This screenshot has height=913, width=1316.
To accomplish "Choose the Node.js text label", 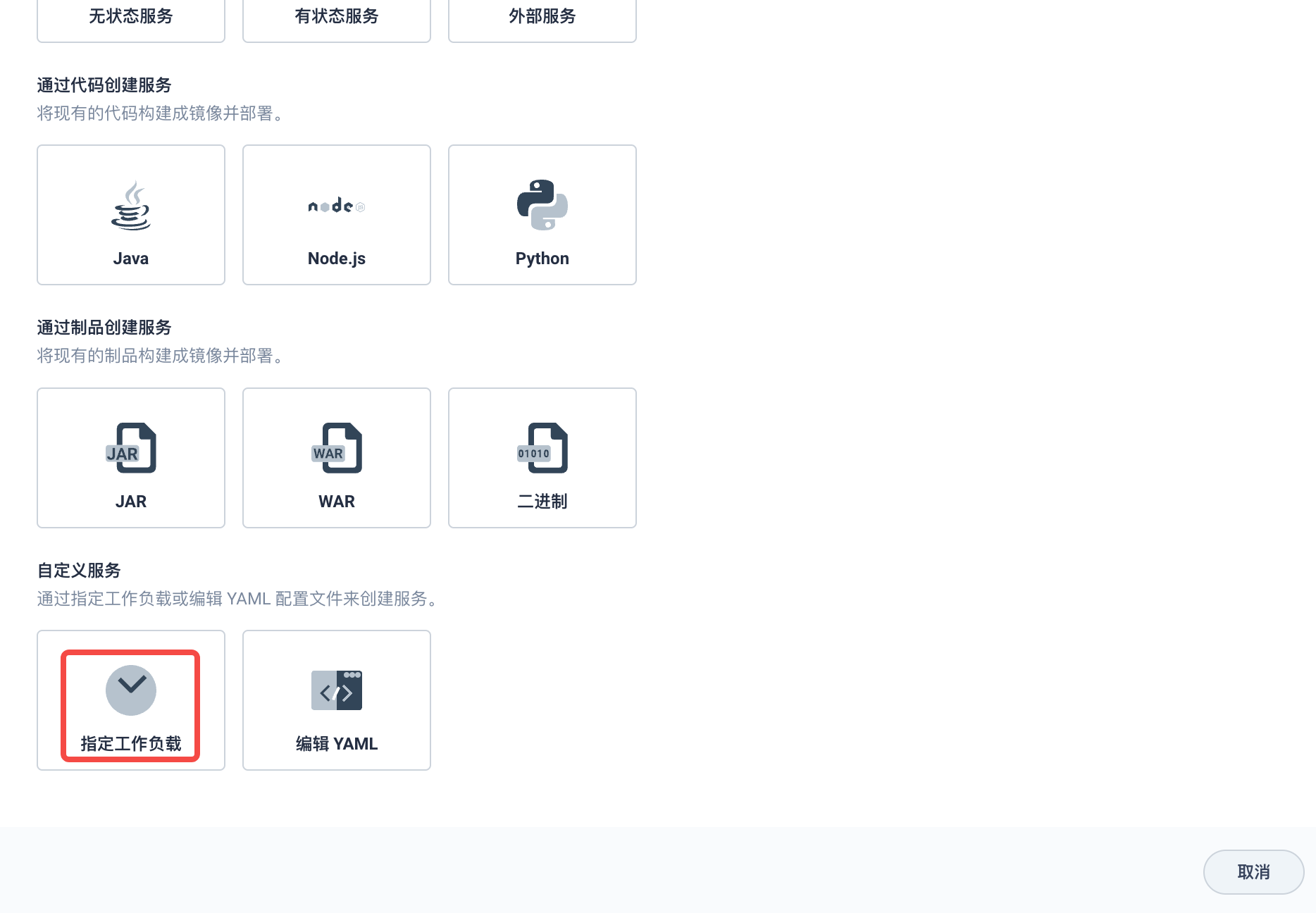I will coord(337,259).
